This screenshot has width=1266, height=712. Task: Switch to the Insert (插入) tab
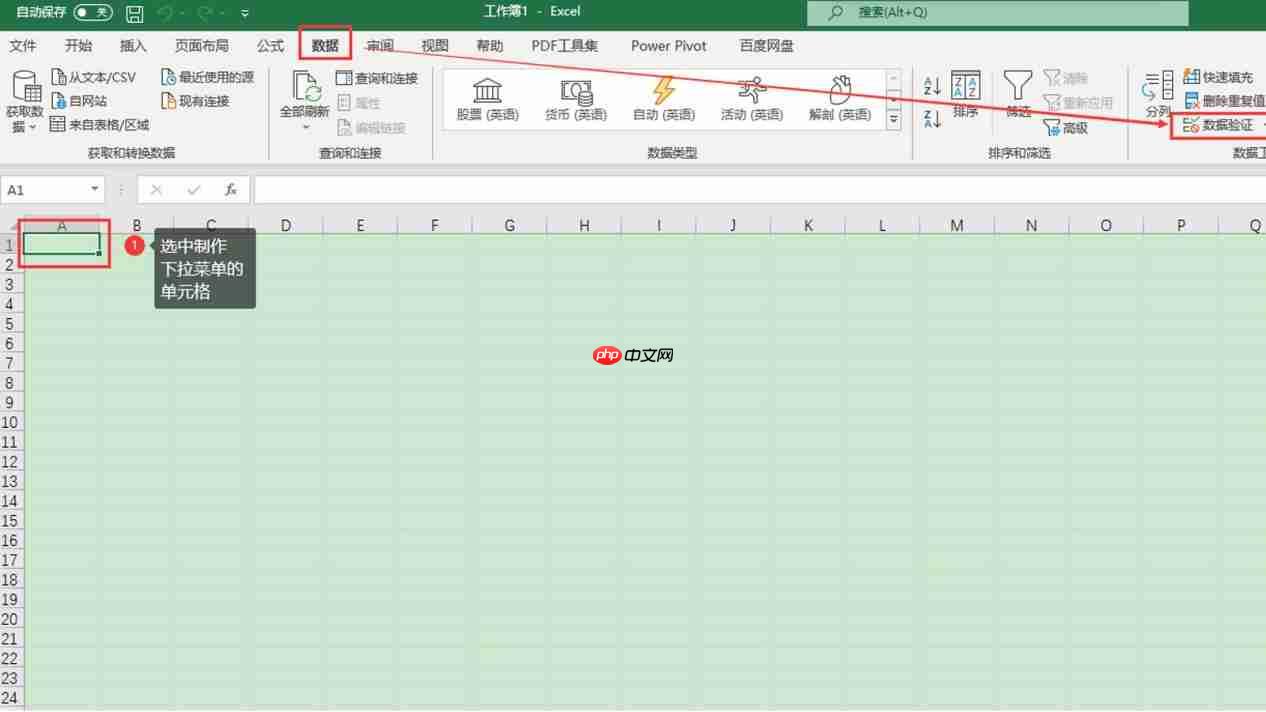[x=133, y=46]
